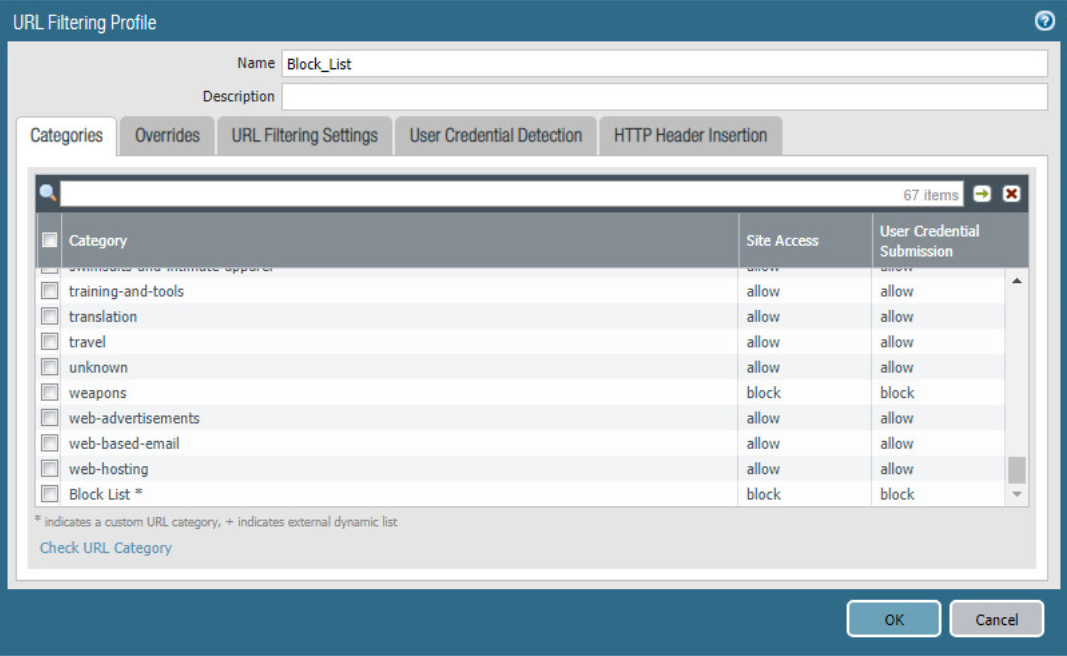Click inside the Description field

tap(665, 96)
